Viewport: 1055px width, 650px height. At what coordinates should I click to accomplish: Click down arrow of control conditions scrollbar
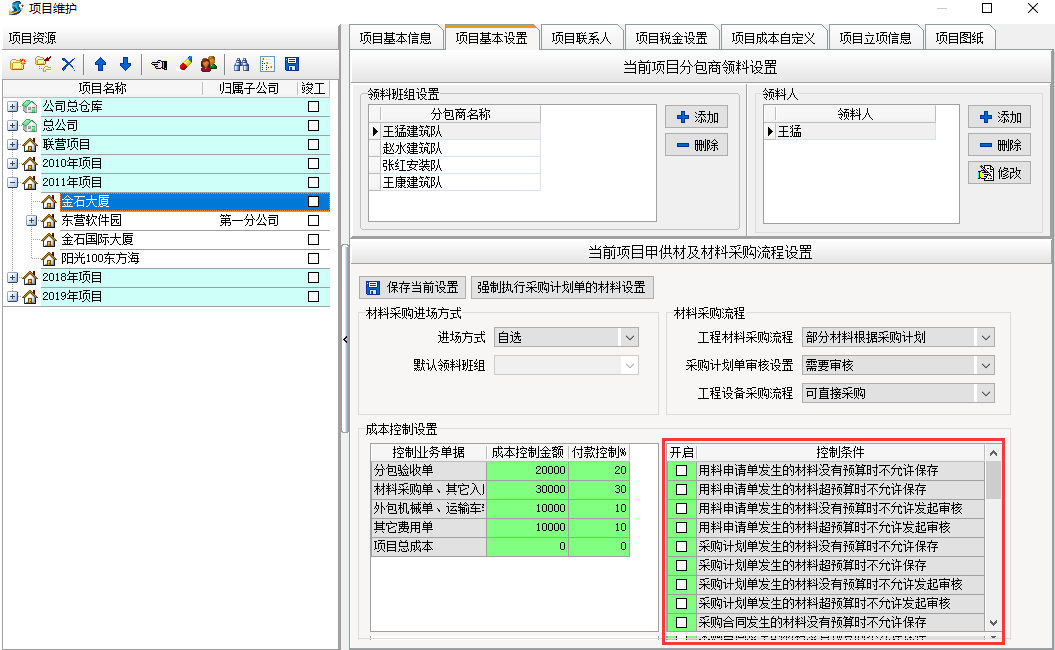point(993,622)
